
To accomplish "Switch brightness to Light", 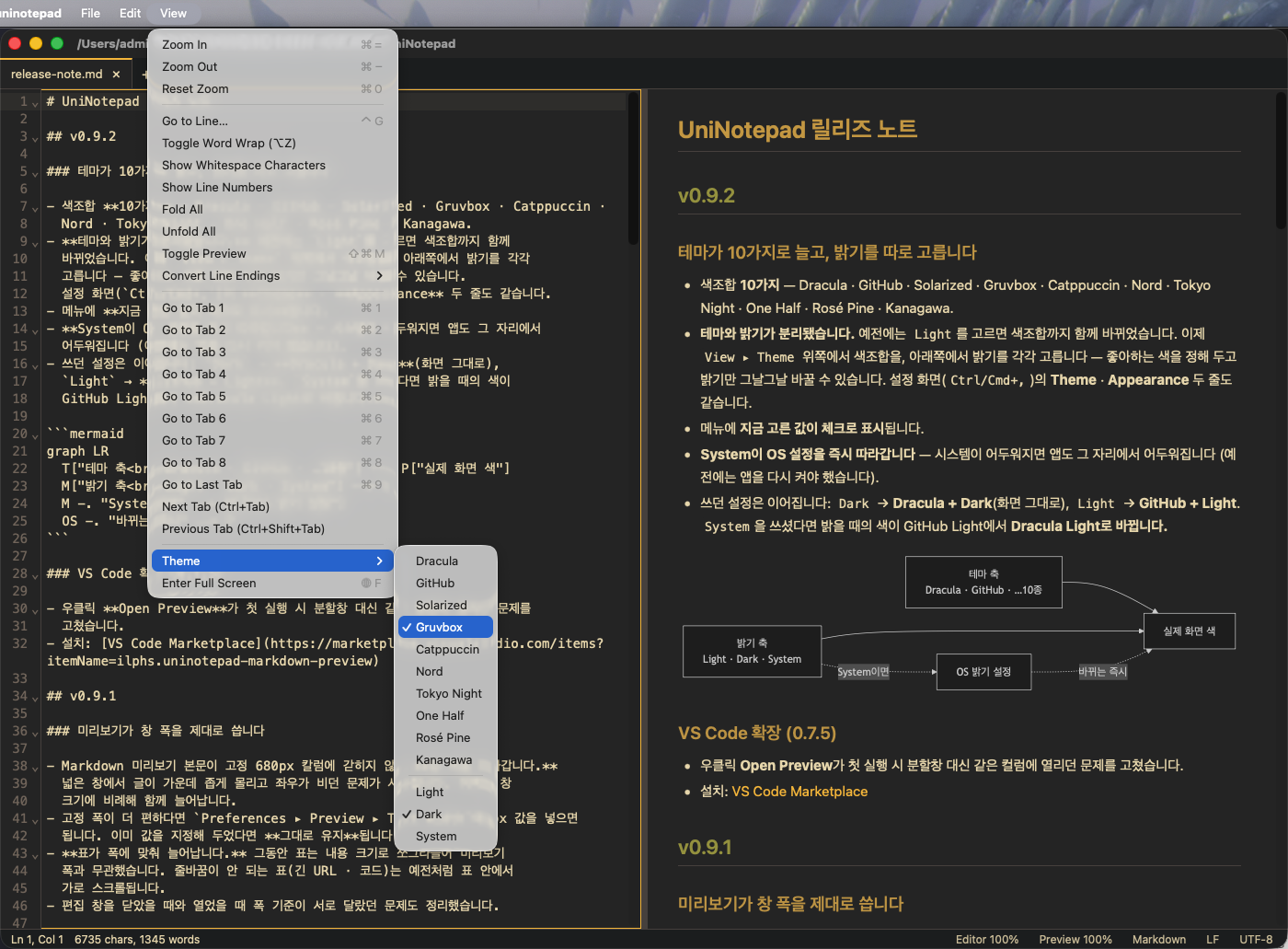I will coord(445,792).
